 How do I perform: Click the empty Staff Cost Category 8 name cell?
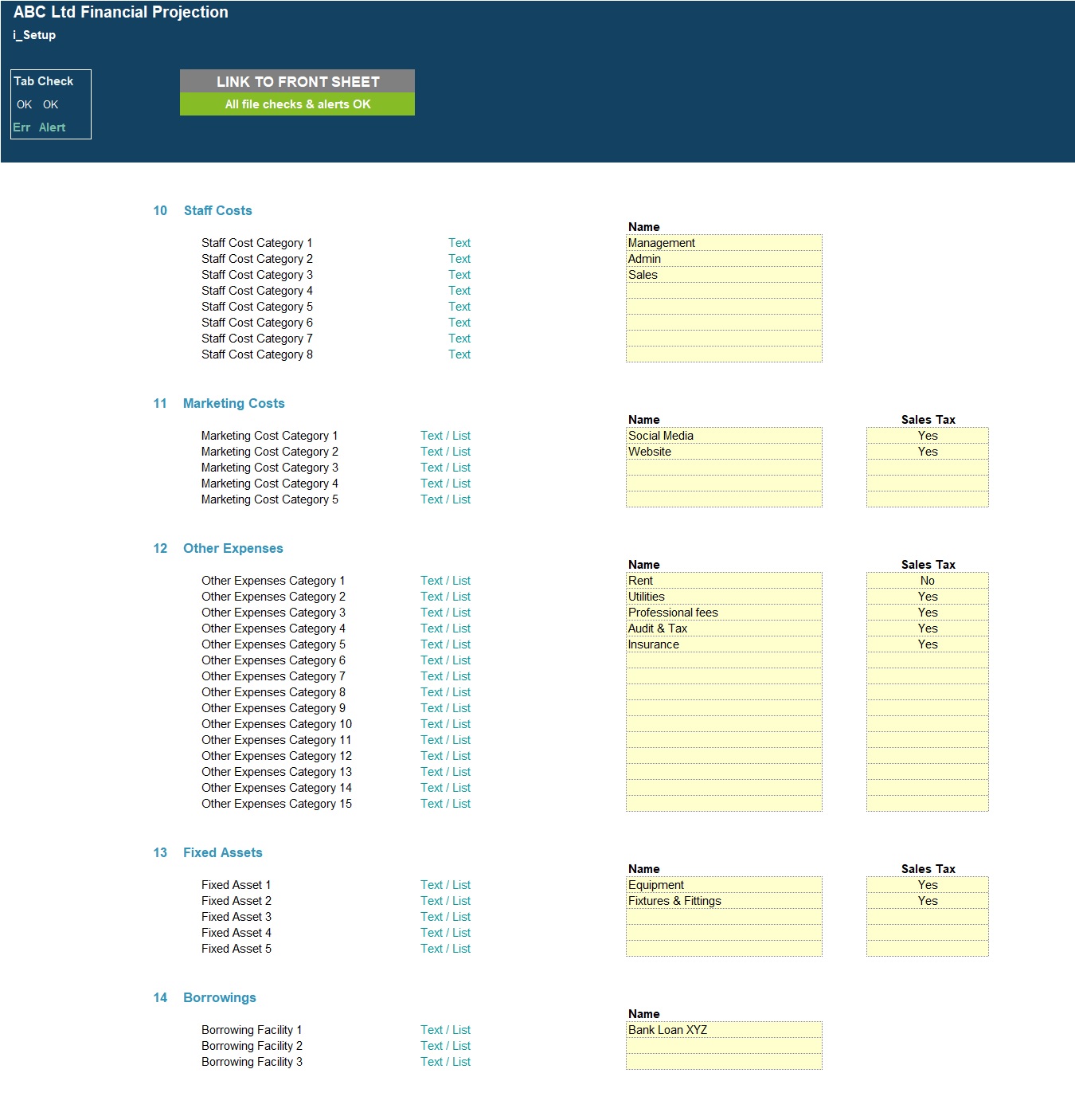pyautogui.click(x=724, y=354)
